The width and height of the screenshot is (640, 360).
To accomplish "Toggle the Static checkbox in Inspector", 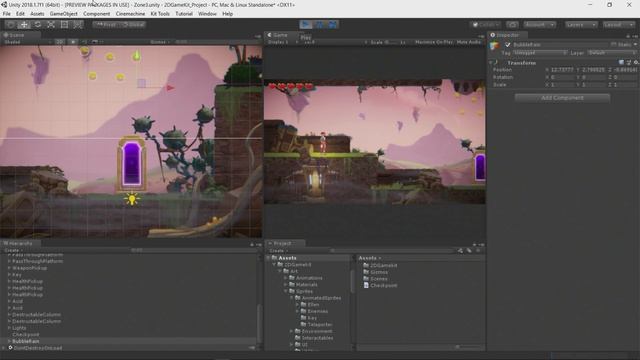I will coord(614,44).
